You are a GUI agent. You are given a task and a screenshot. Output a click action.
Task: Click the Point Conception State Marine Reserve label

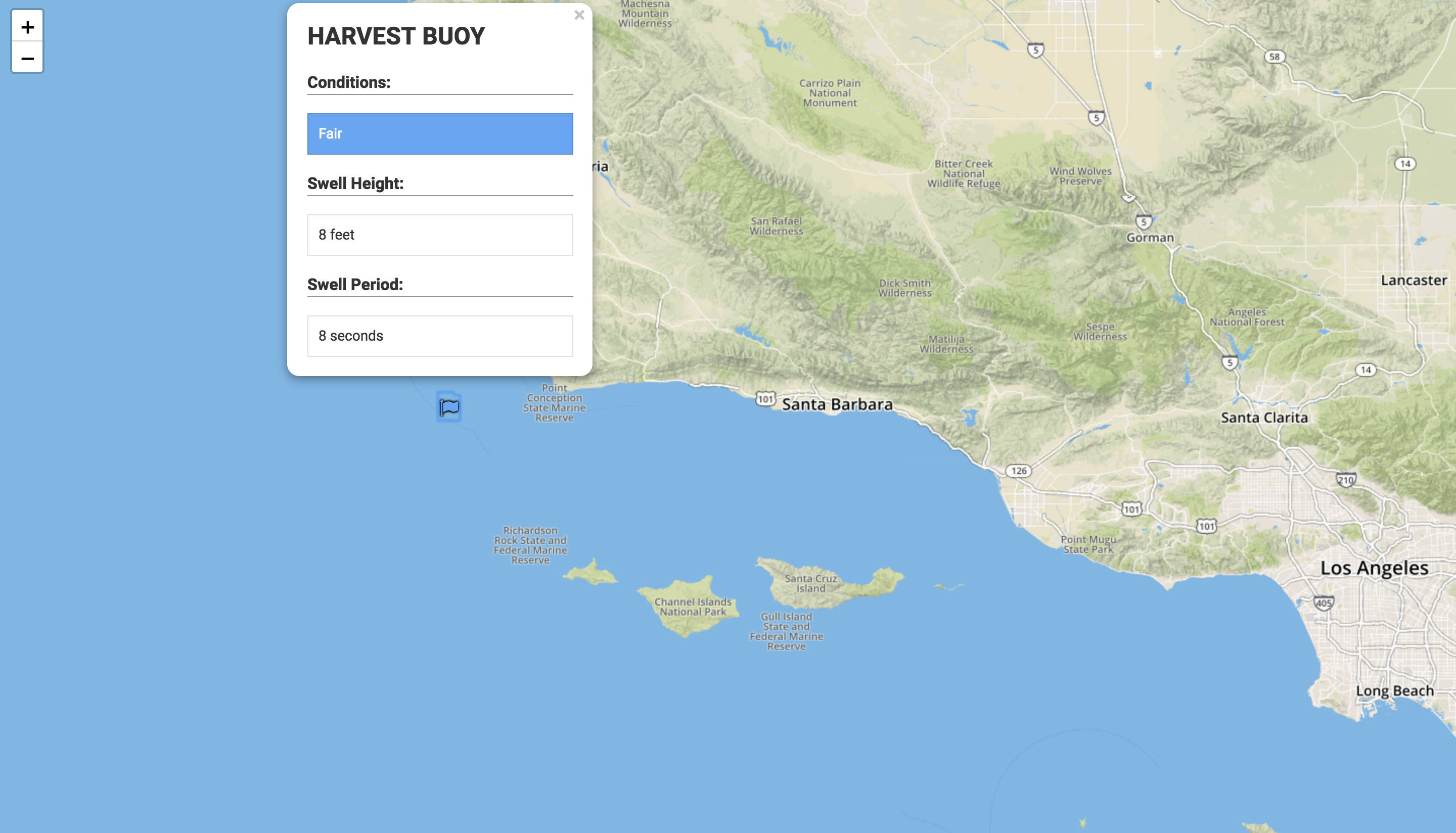[555, 403]
